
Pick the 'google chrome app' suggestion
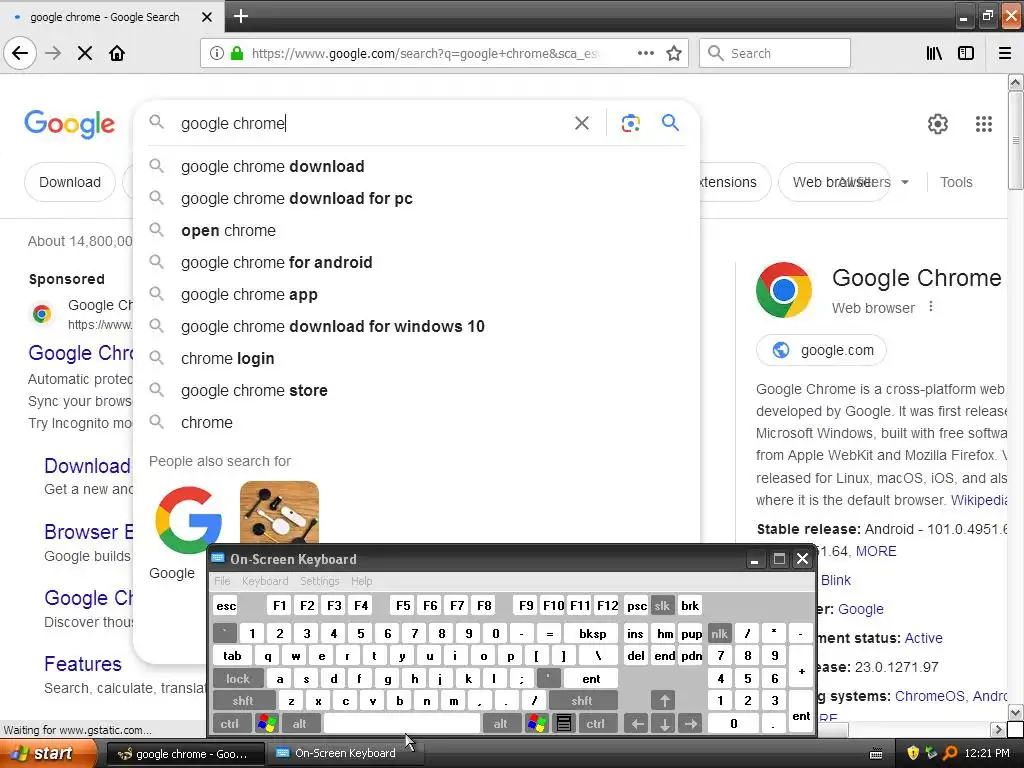pyautogui.click(x=416, y=295)
